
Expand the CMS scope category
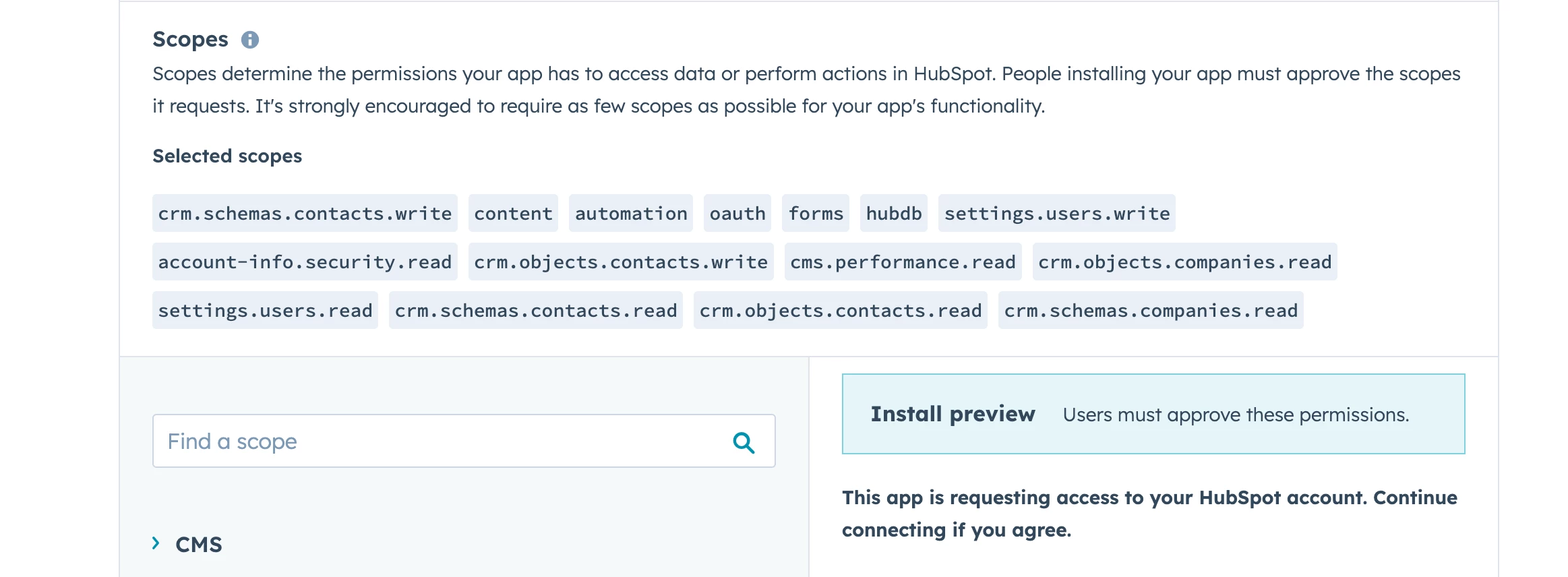pyautogui.click(x=156, y=543)
